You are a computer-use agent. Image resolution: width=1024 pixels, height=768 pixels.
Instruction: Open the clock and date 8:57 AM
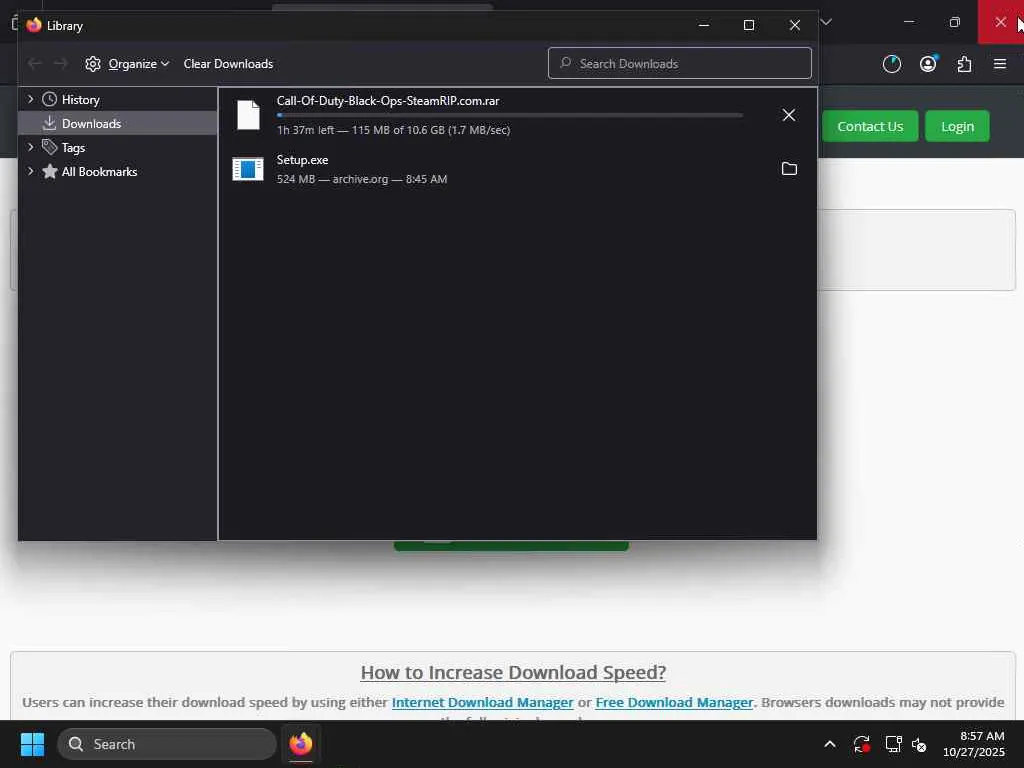974,744
